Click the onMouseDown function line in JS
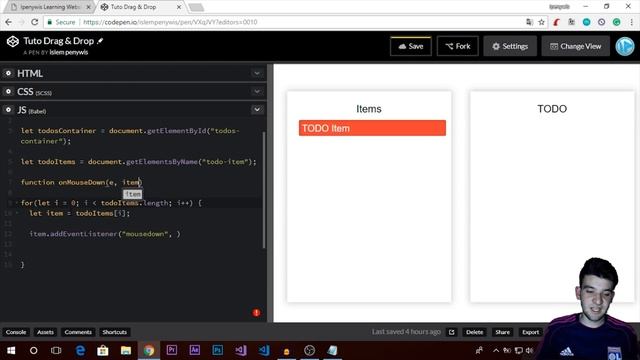Image resolution: width=640 pixels, height=360 pixels. [x=82, y=182]
